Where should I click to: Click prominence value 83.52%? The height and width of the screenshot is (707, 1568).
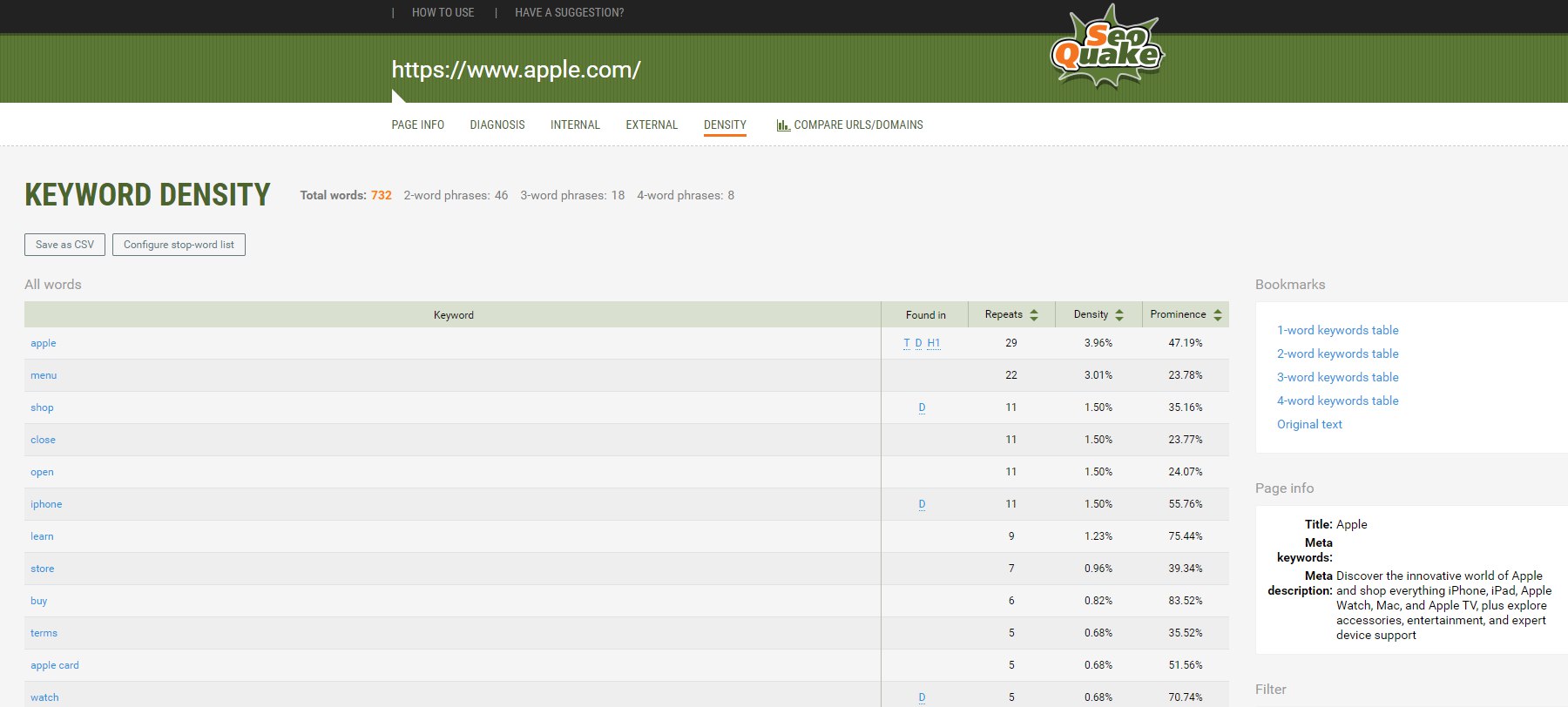tap(1186, 601)
